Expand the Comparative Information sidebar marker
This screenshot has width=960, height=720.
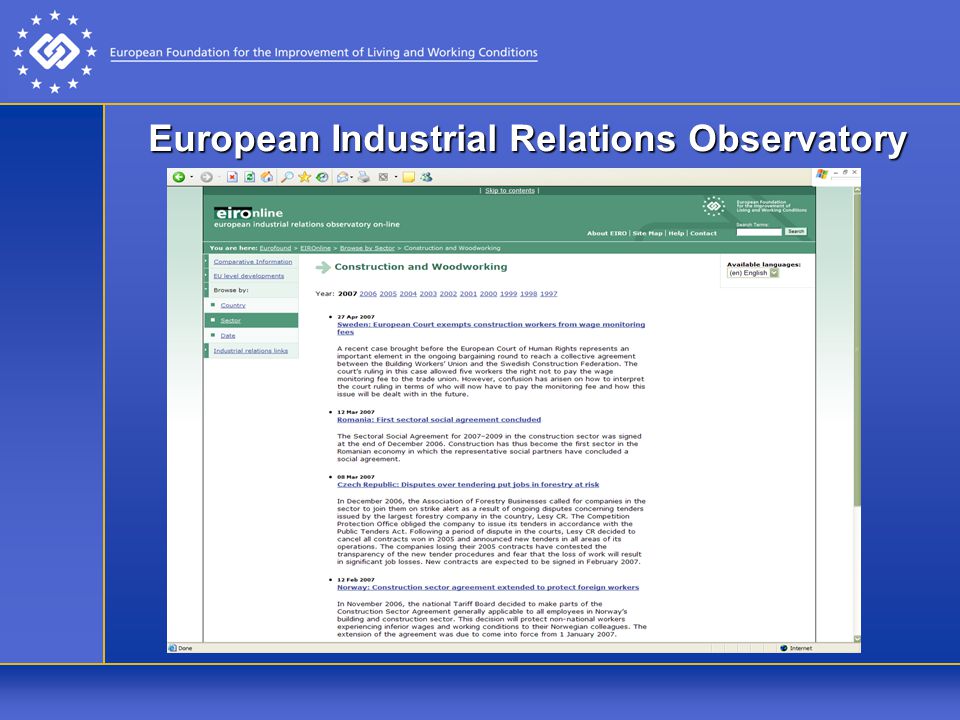206,261
